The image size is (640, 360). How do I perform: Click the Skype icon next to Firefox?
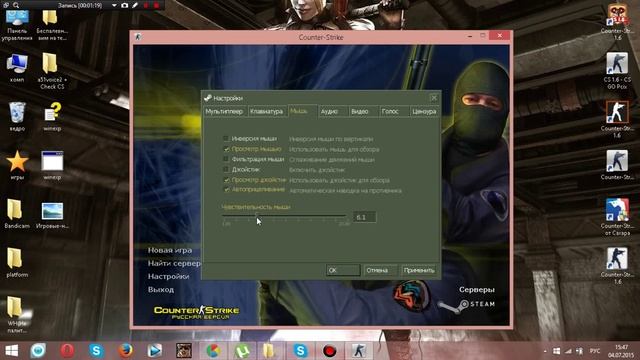(96, 351)
